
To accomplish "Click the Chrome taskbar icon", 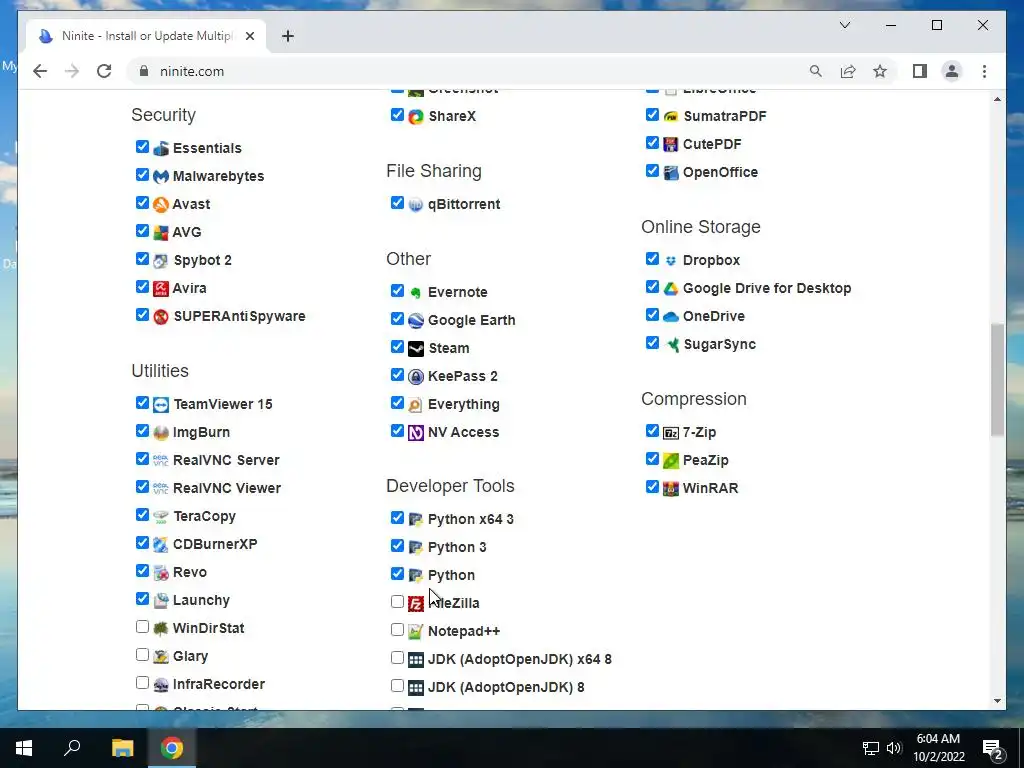I will 172,748.
